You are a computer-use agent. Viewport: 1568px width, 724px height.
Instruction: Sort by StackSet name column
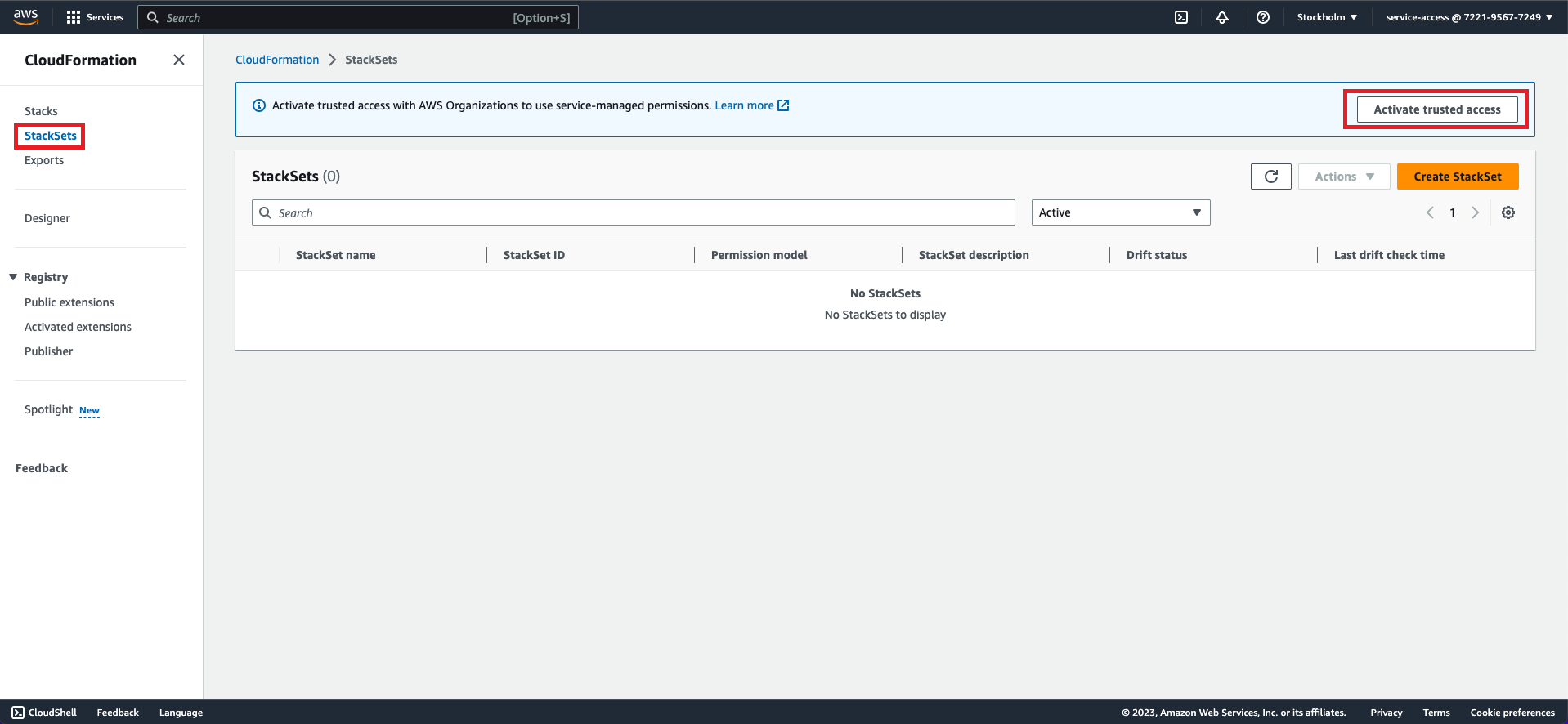tap(336, 255)
